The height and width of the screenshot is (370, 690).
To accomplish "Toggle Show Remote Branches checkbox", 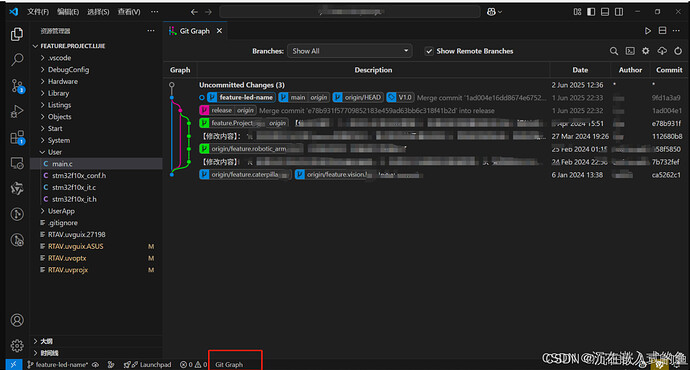I will (429, 51).
